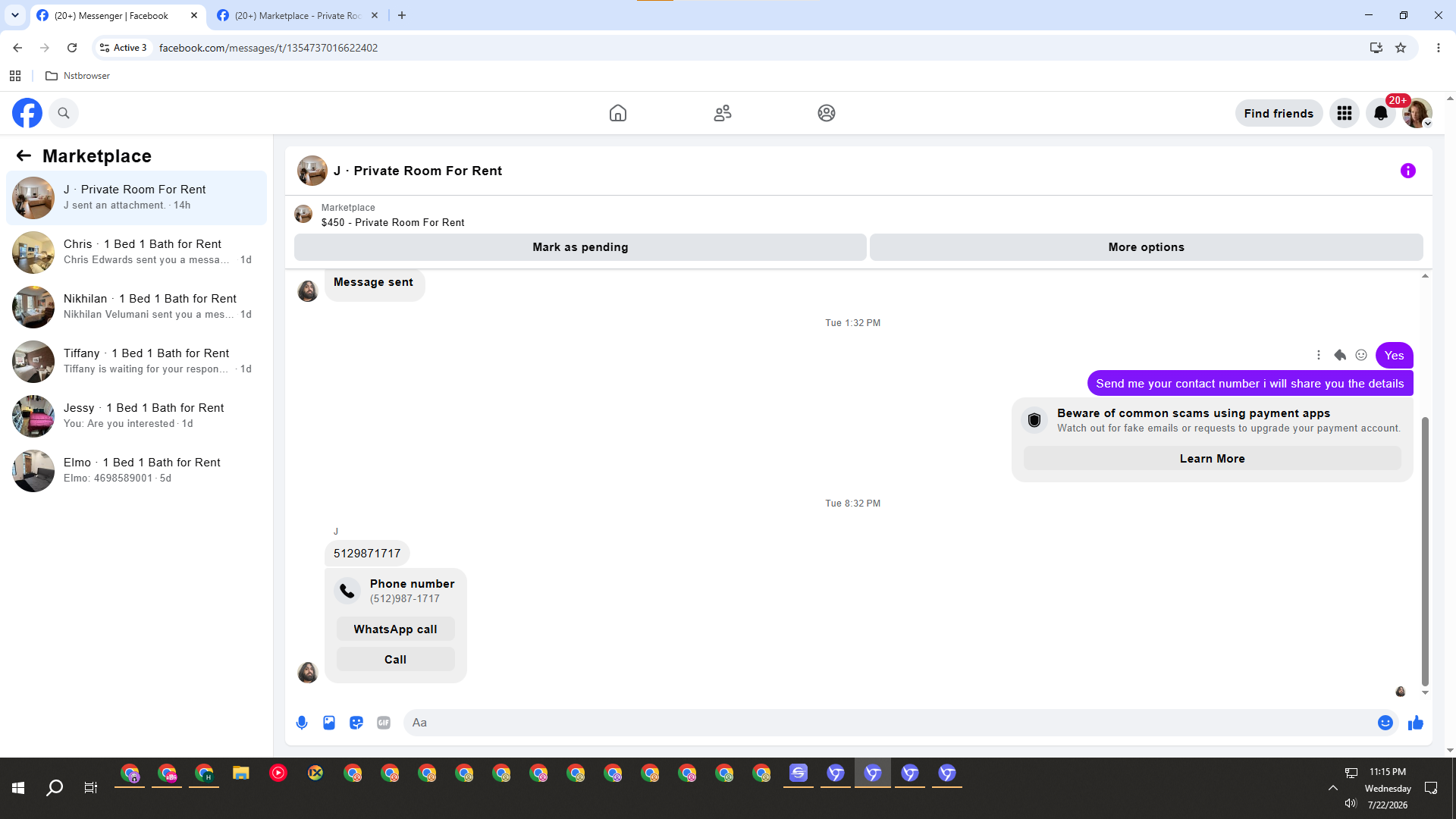Click the Facebook search magnifier icon
The height and width of the screenshot is (819, 1456).
[x=64, y=113]
